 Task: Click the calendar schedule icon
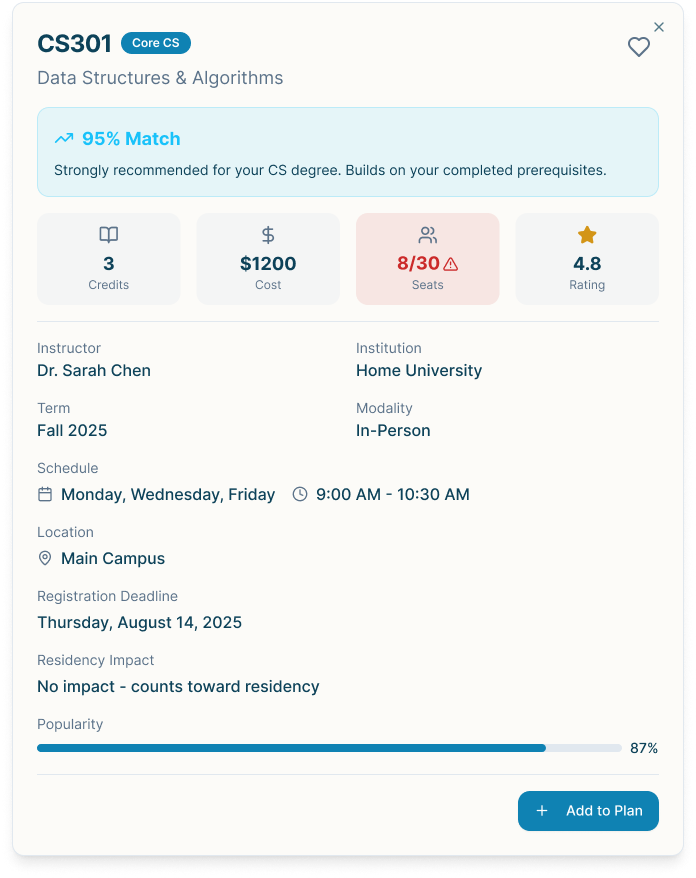(x=45, y=494)
